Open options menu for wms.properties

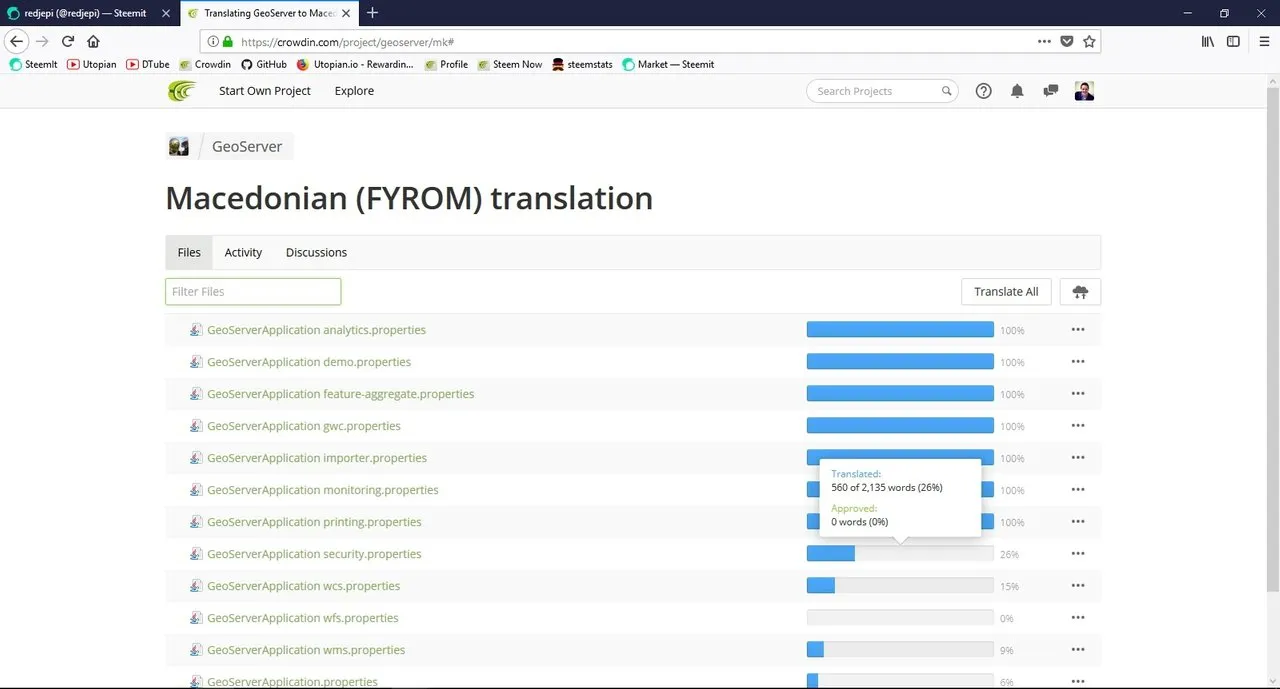point(1078,650)
